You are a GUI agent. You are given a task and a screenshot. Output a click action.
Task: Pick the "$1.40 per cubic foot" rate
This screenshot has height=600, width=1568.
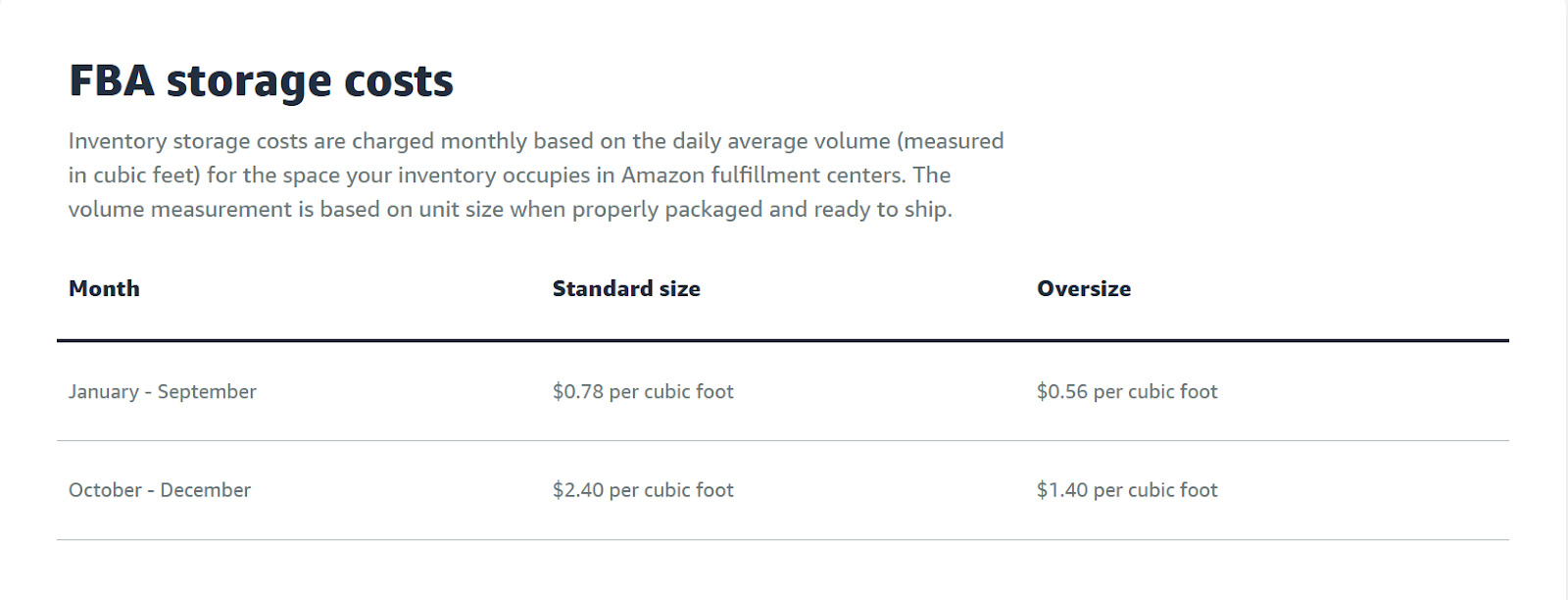click(x=1127, y=490)
